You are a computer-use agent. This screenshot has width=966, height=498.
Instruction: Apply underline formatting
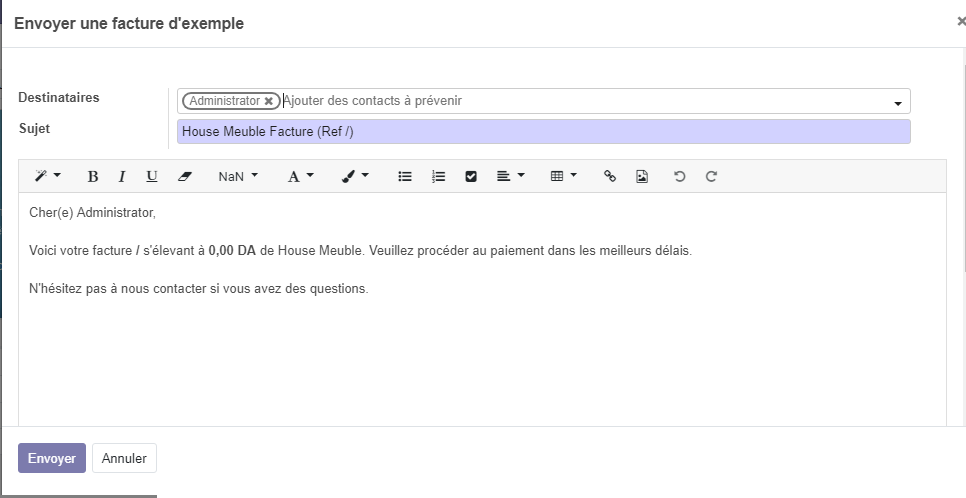152,176
